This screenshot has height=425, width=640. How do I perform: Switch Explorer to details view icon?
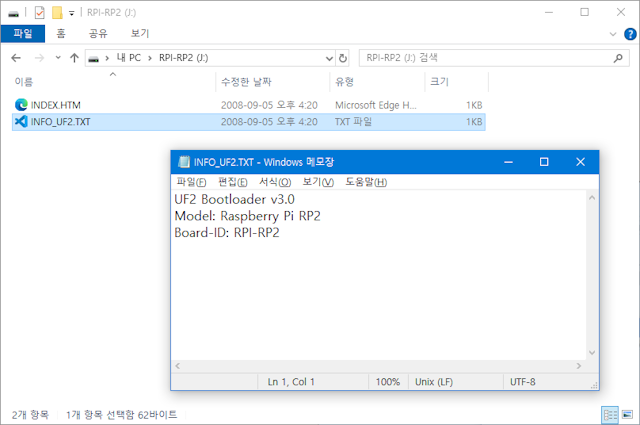tap(610, 415)
